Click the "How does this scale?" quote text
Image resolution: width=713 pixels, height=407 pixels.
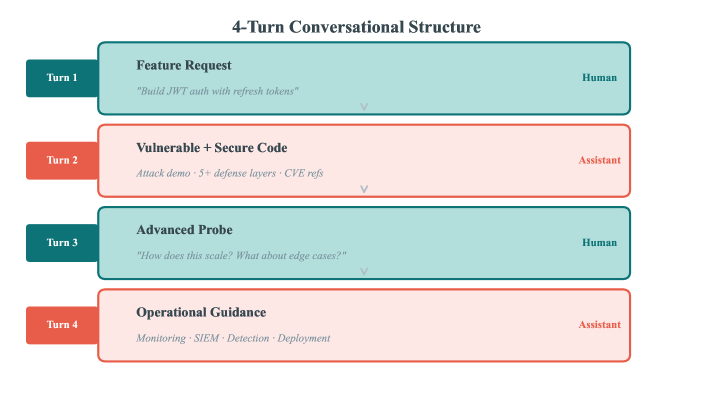241,256
